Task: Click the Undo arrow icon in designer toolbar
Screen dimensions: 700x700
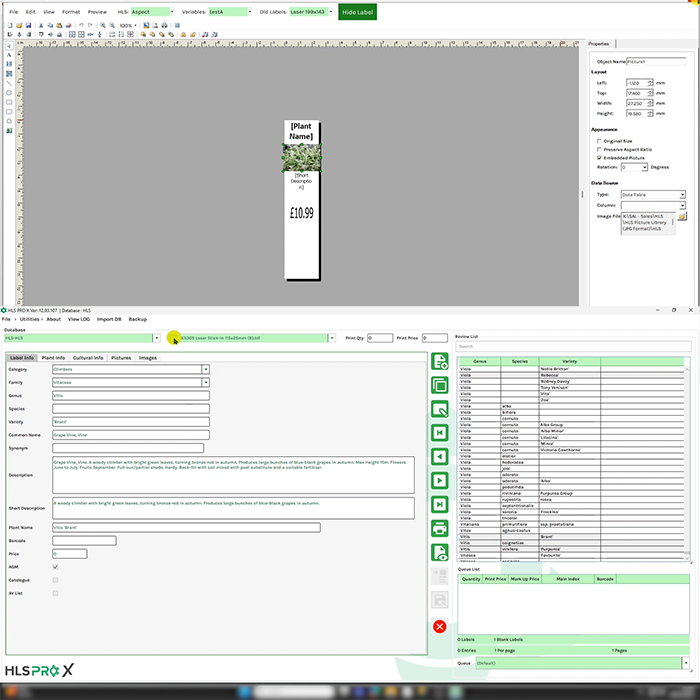Action: pos(81,25)
